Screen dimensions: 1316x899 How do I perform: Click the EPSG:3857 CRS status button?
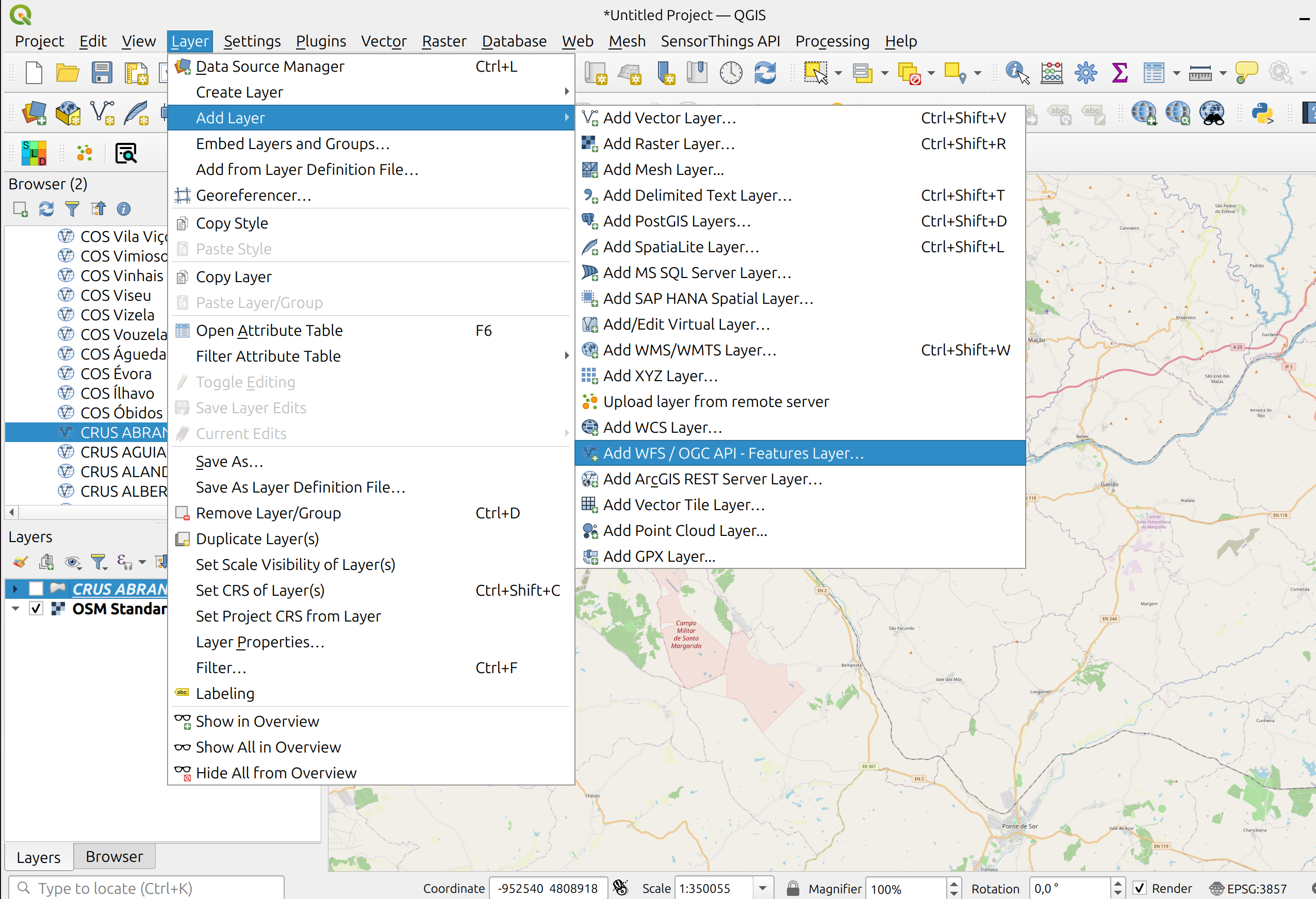(1248, 888)
